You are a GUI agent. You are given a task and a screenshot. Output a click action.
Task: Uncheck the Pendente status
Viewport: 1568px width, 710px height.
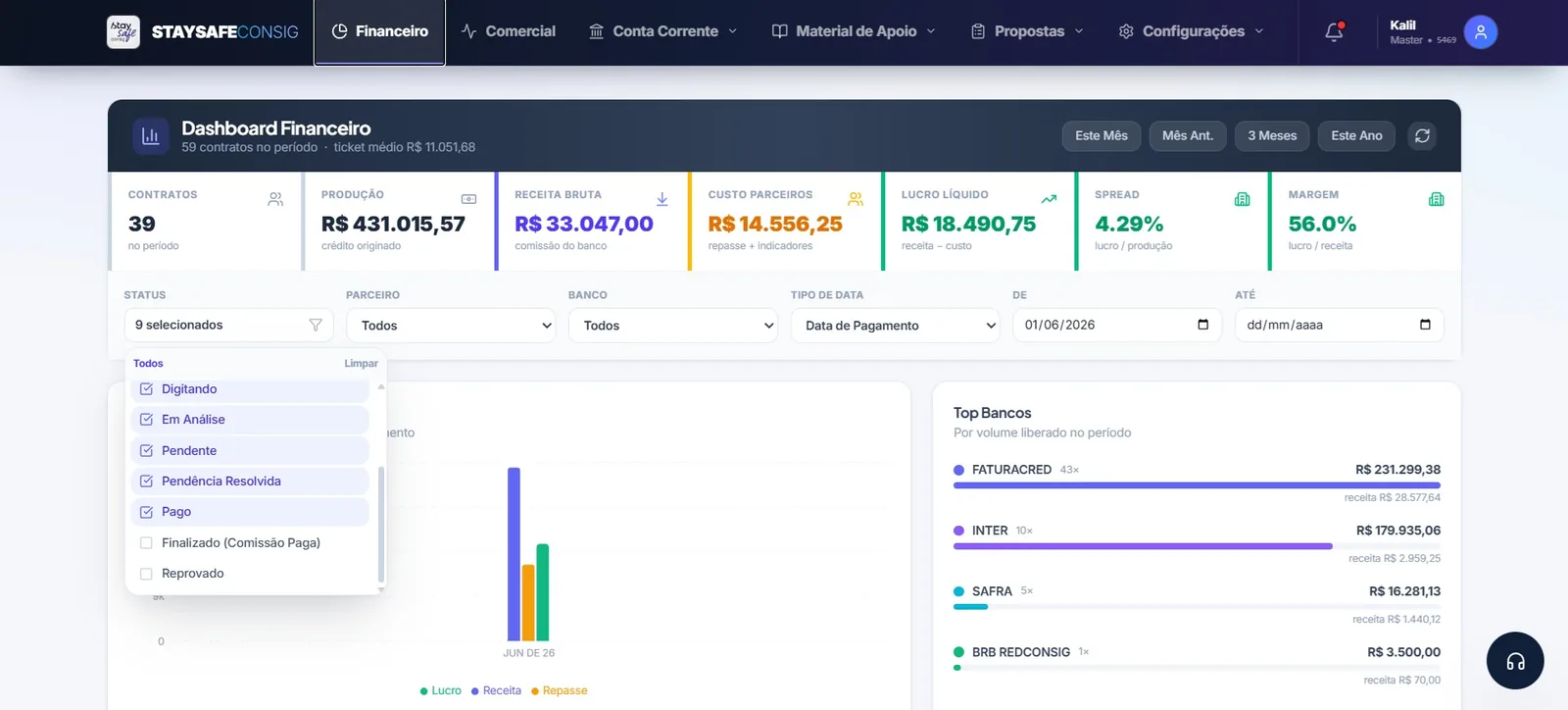146,451
